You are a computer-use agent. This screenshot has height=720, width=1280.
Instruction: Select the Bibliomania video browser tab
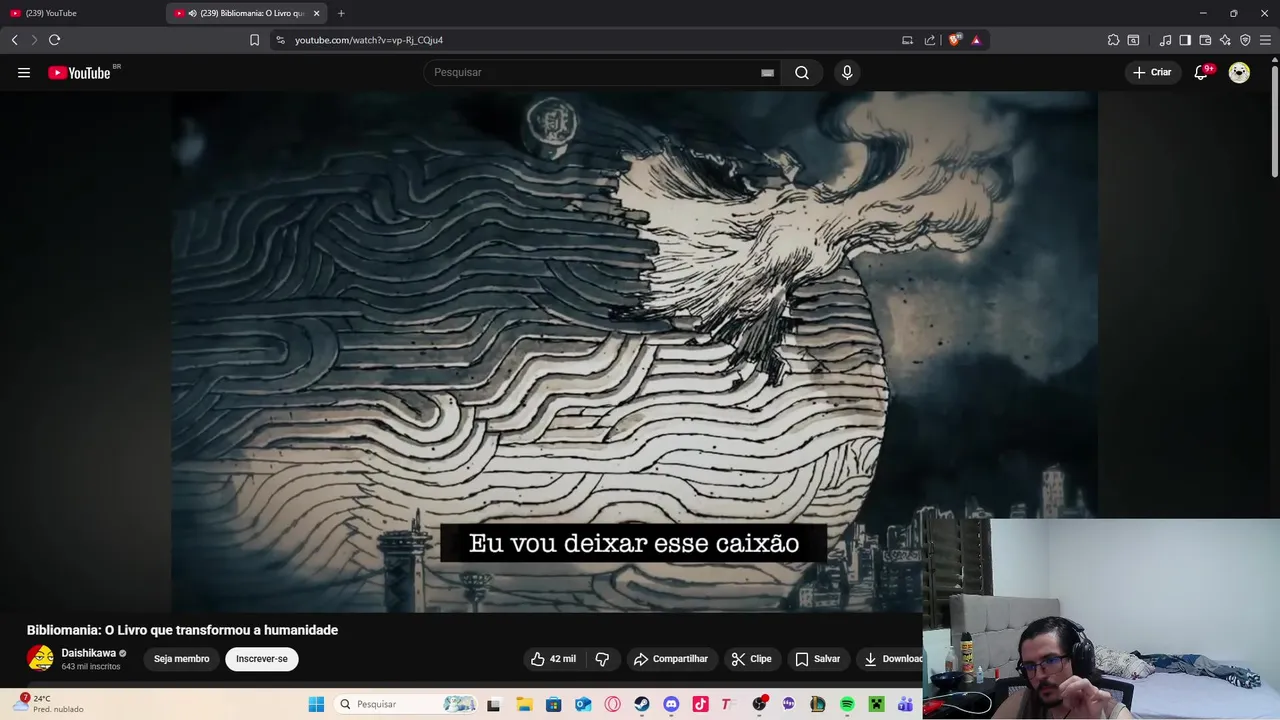pos(245,13)
